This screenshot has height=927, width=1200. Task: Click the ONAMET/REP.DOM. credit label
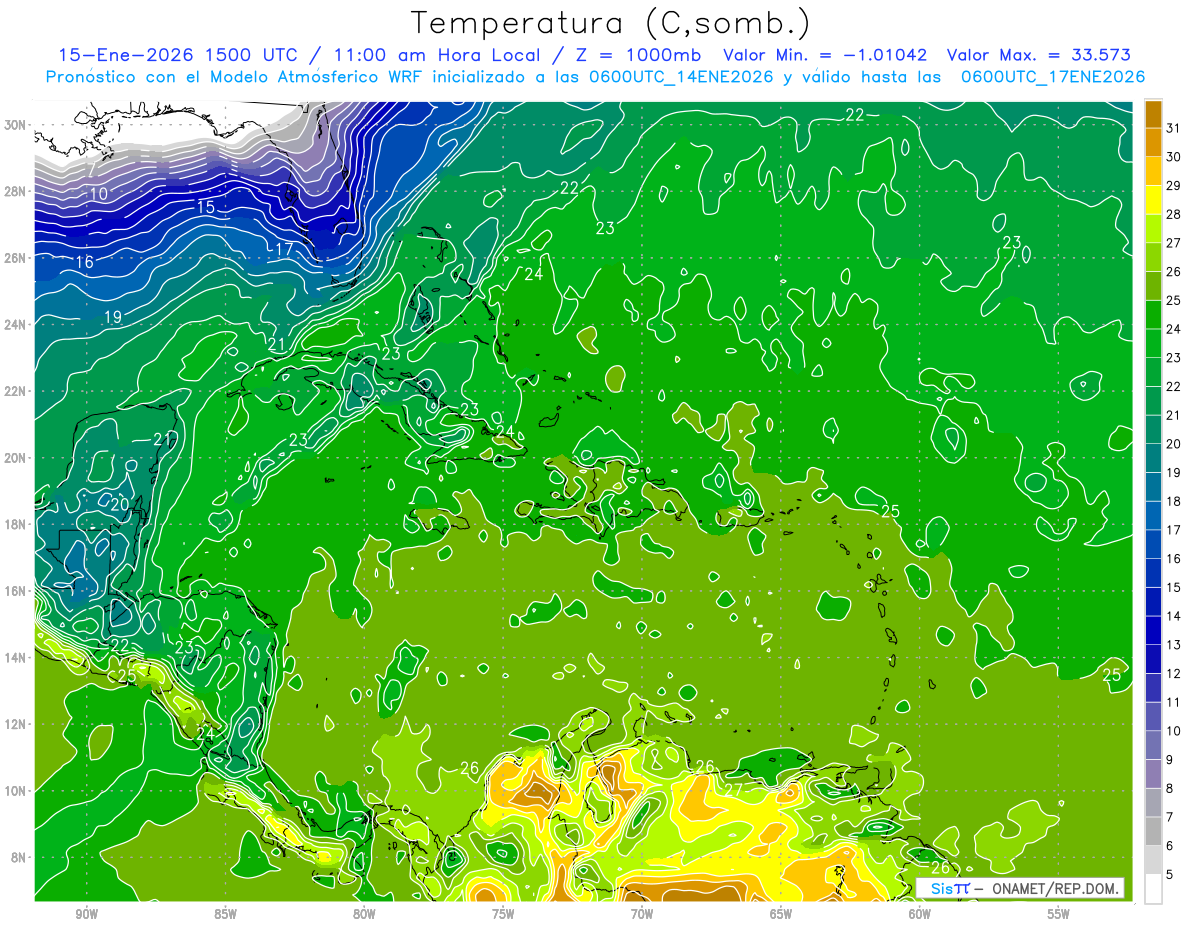tap(1053, 888)
